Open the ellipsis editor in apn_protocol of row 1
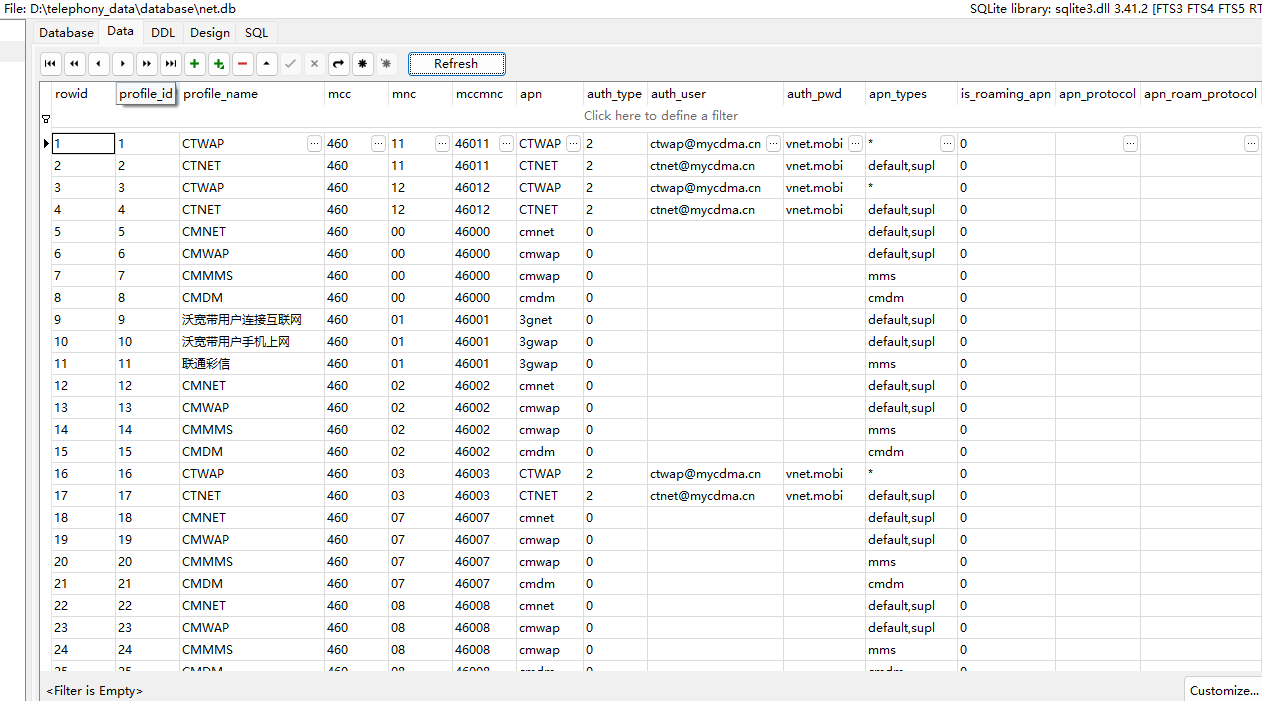The height and width of the screenshot is (701, 1262). [x=1130, y=144]
